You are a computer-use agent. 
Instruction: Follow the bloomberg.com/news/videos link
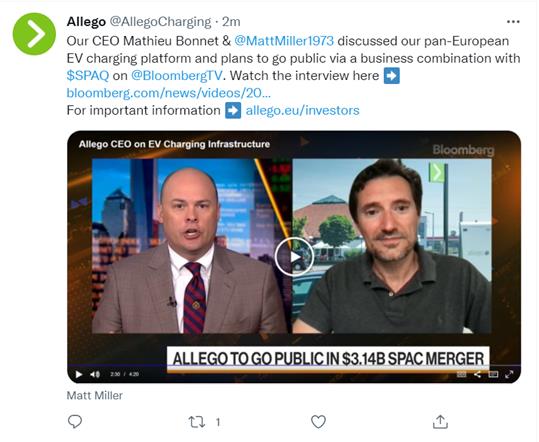[168, 93]
